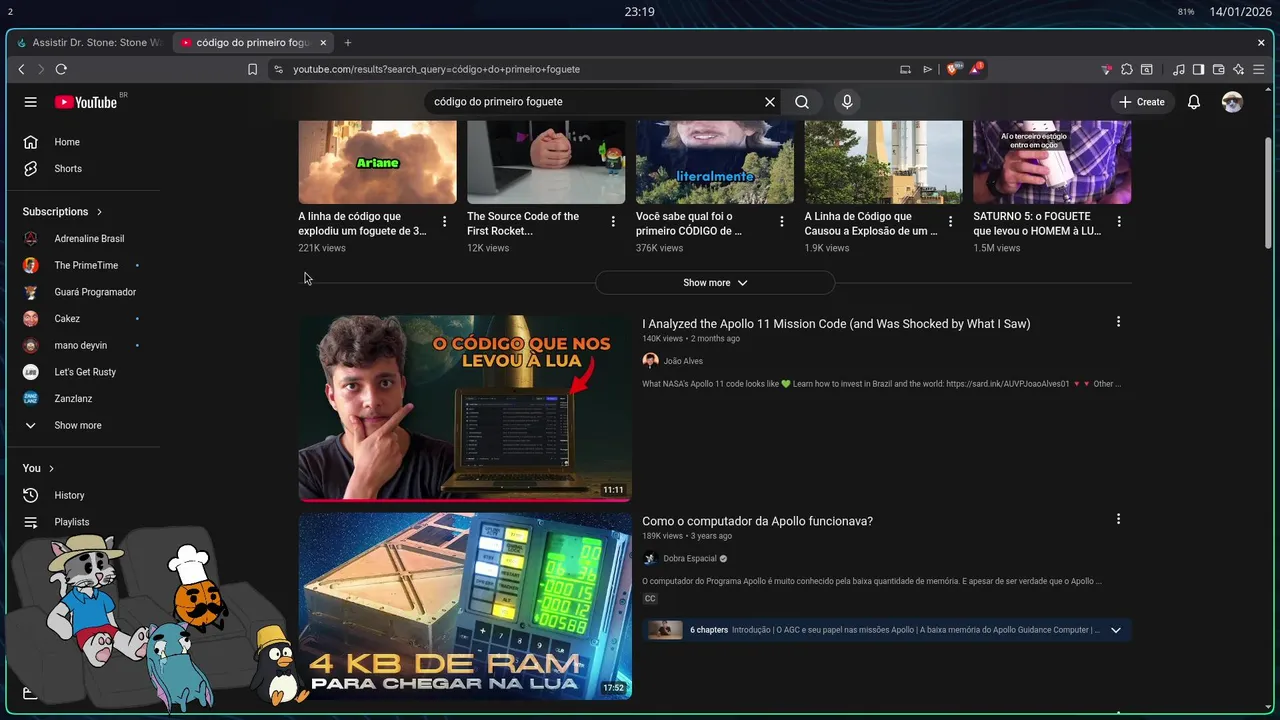1280x720 pixels.
Task: Open Como o computador da Apollo funcionava title
Action: click(x=757, y=521)
